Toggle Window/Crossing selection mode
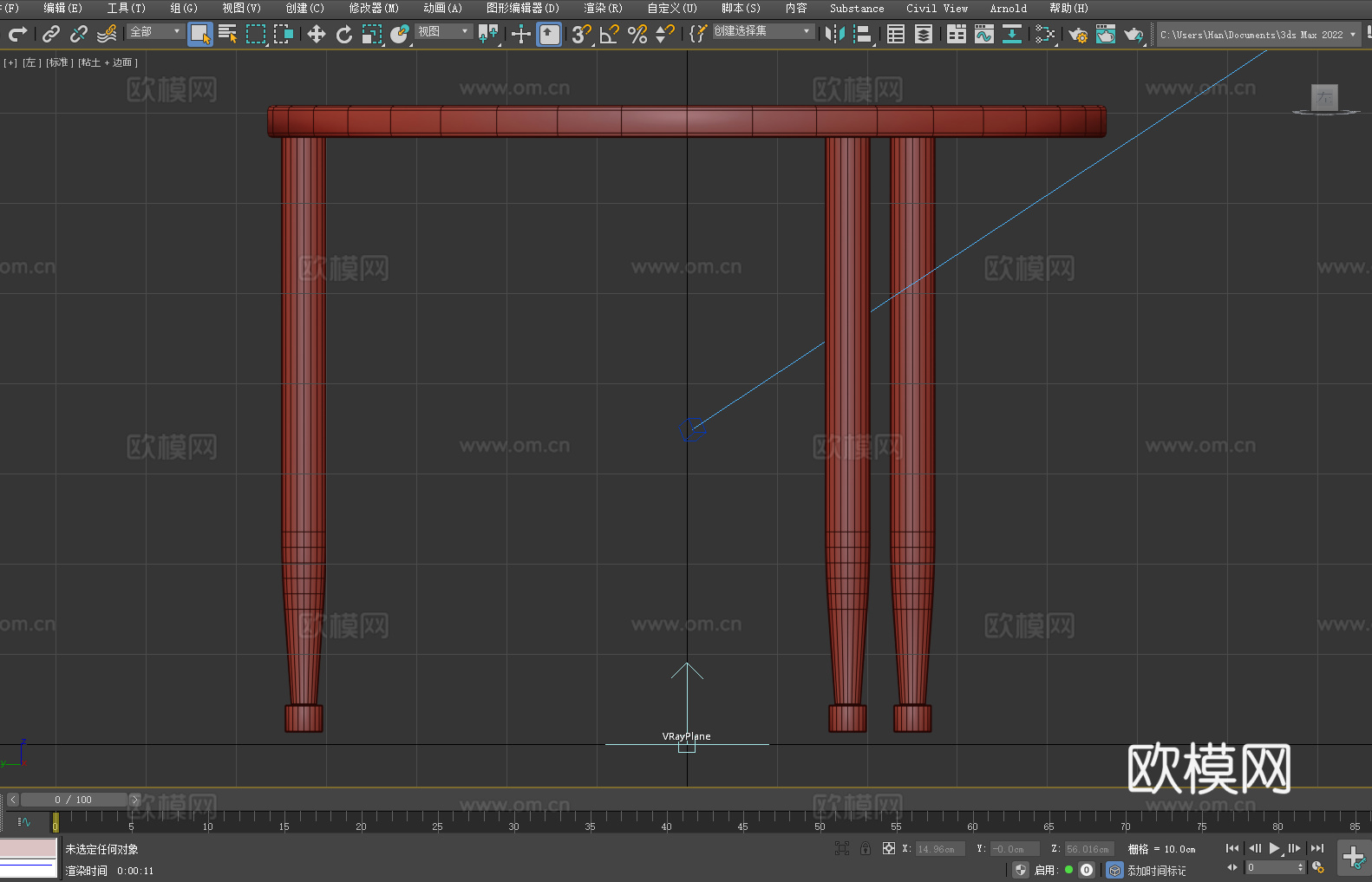This screenshot has width=1372, height=882. pos(284,34)
